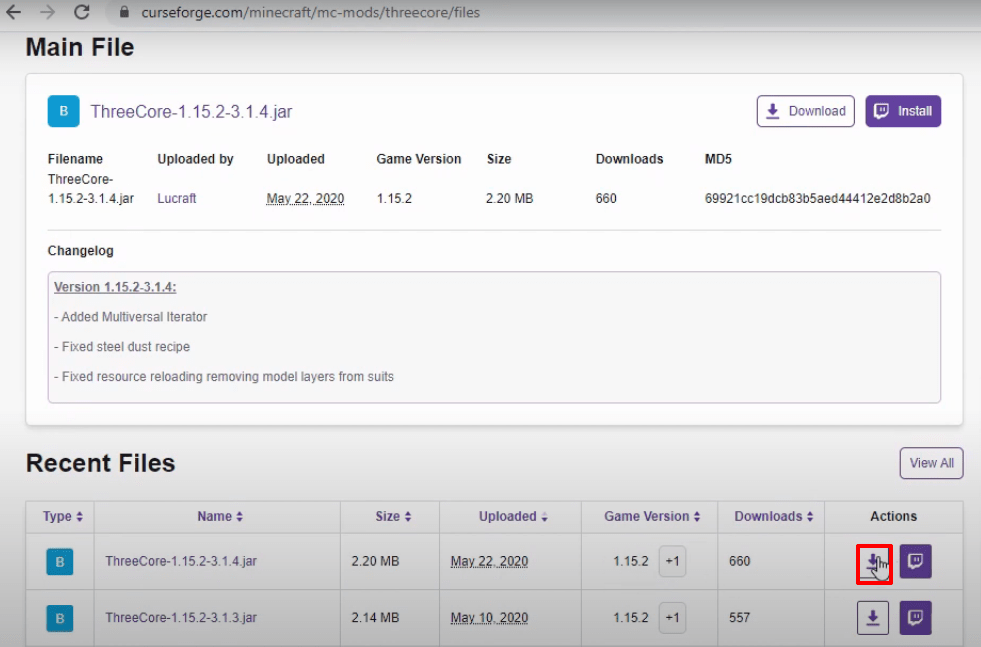This screenshot has width=981, height=647.
Task: Click the 'Fixed steel dust recipe' changelog line
Action: [x=121, y=347]
